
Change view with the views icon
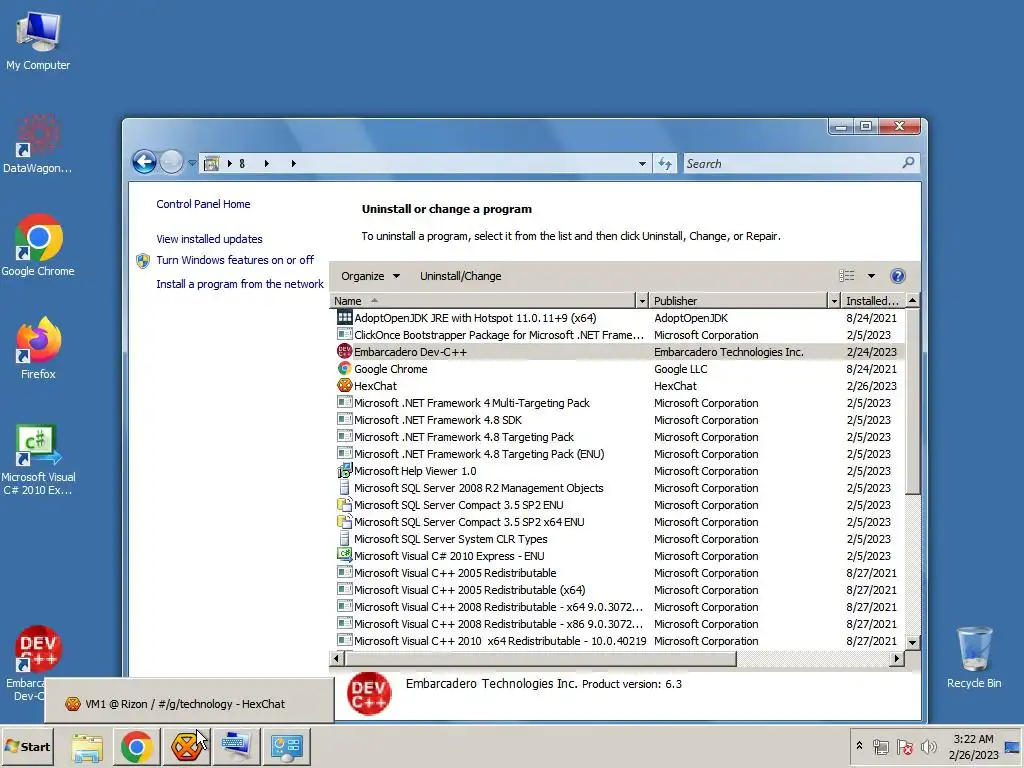click(x=846, y=276)
